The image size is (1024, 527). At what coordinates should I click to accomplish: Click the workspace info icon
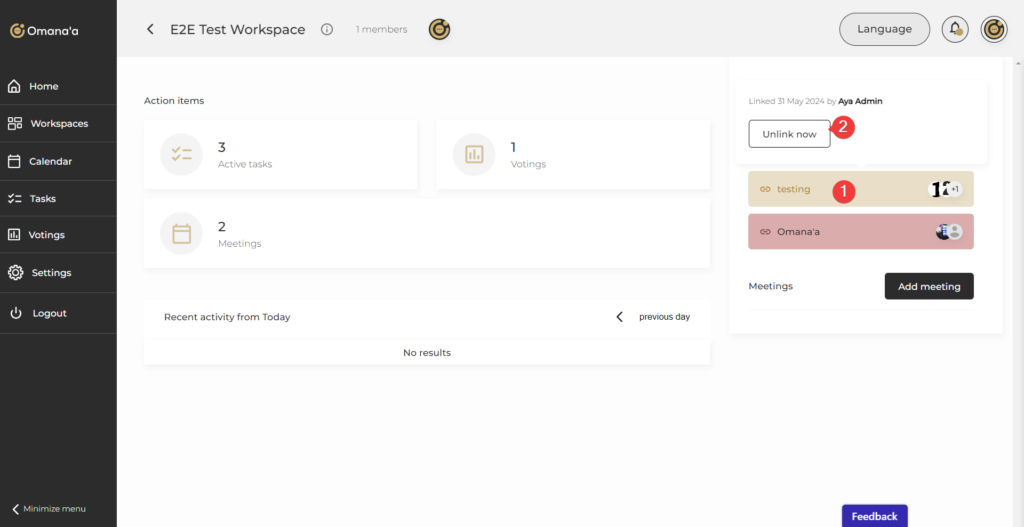click(327, 30)
